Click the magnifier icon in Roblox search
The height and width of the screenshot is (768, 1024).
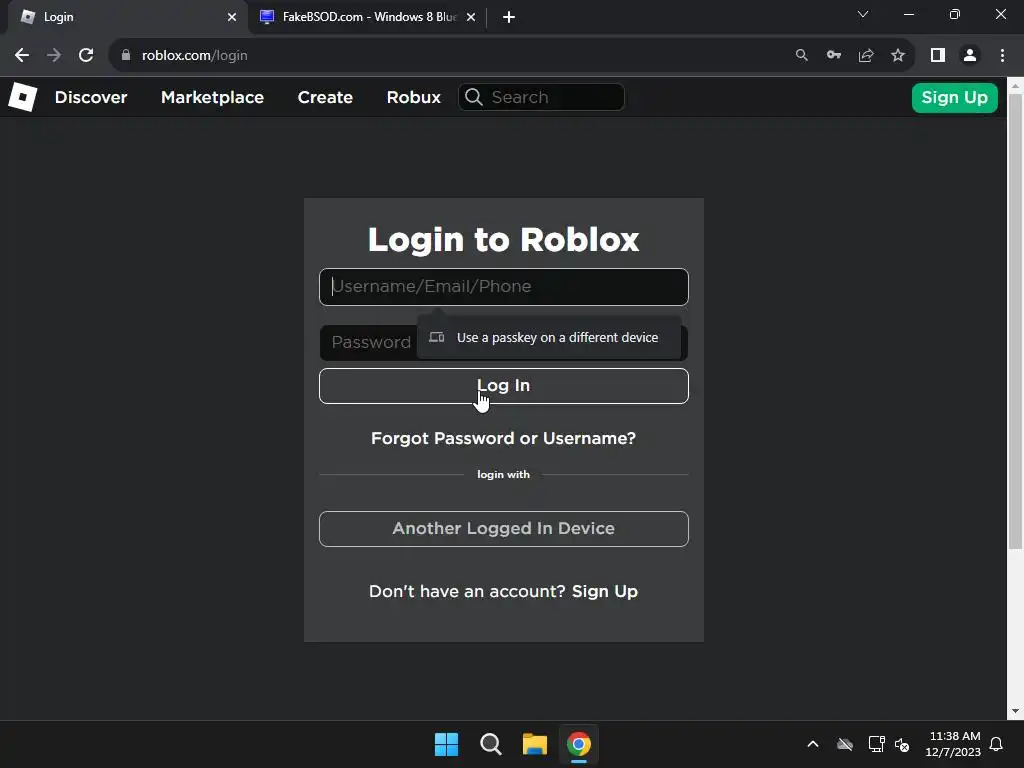pos(474,97)
